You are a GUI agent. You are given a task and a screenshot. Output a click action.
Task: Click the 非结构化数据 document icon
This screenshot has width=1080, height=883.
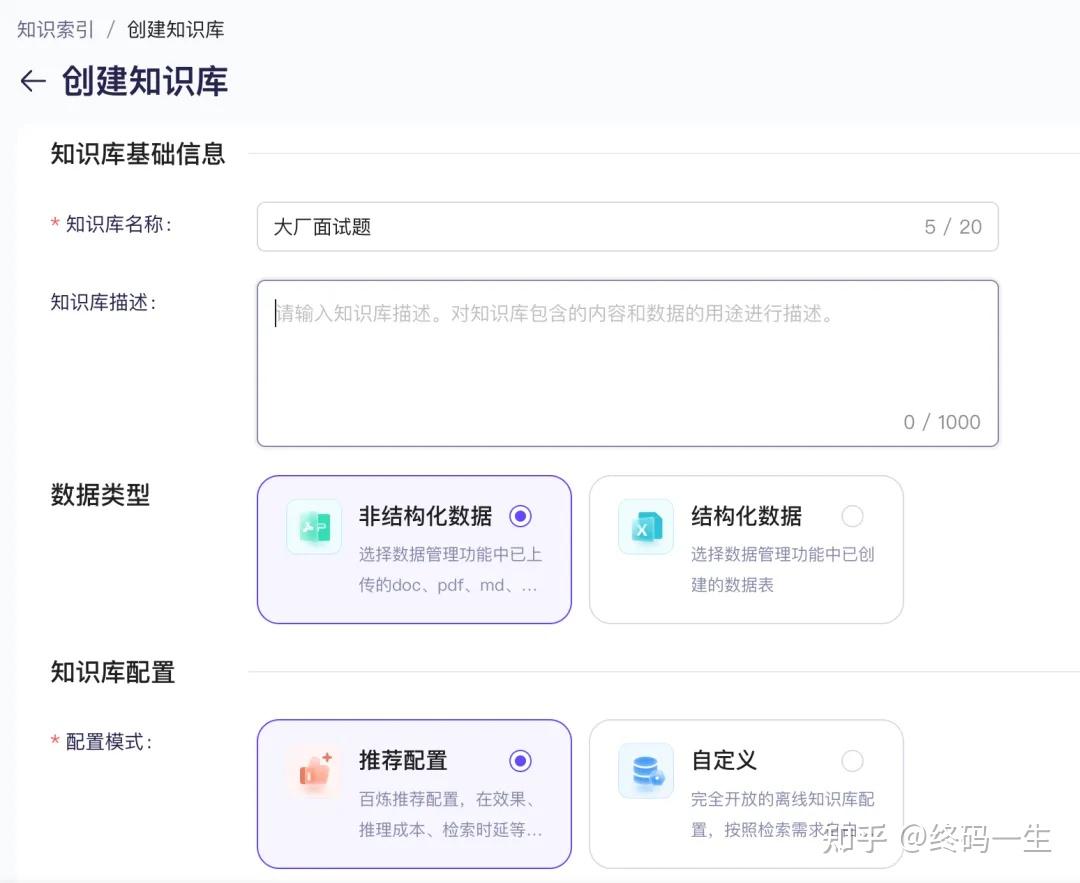[314, 526]
